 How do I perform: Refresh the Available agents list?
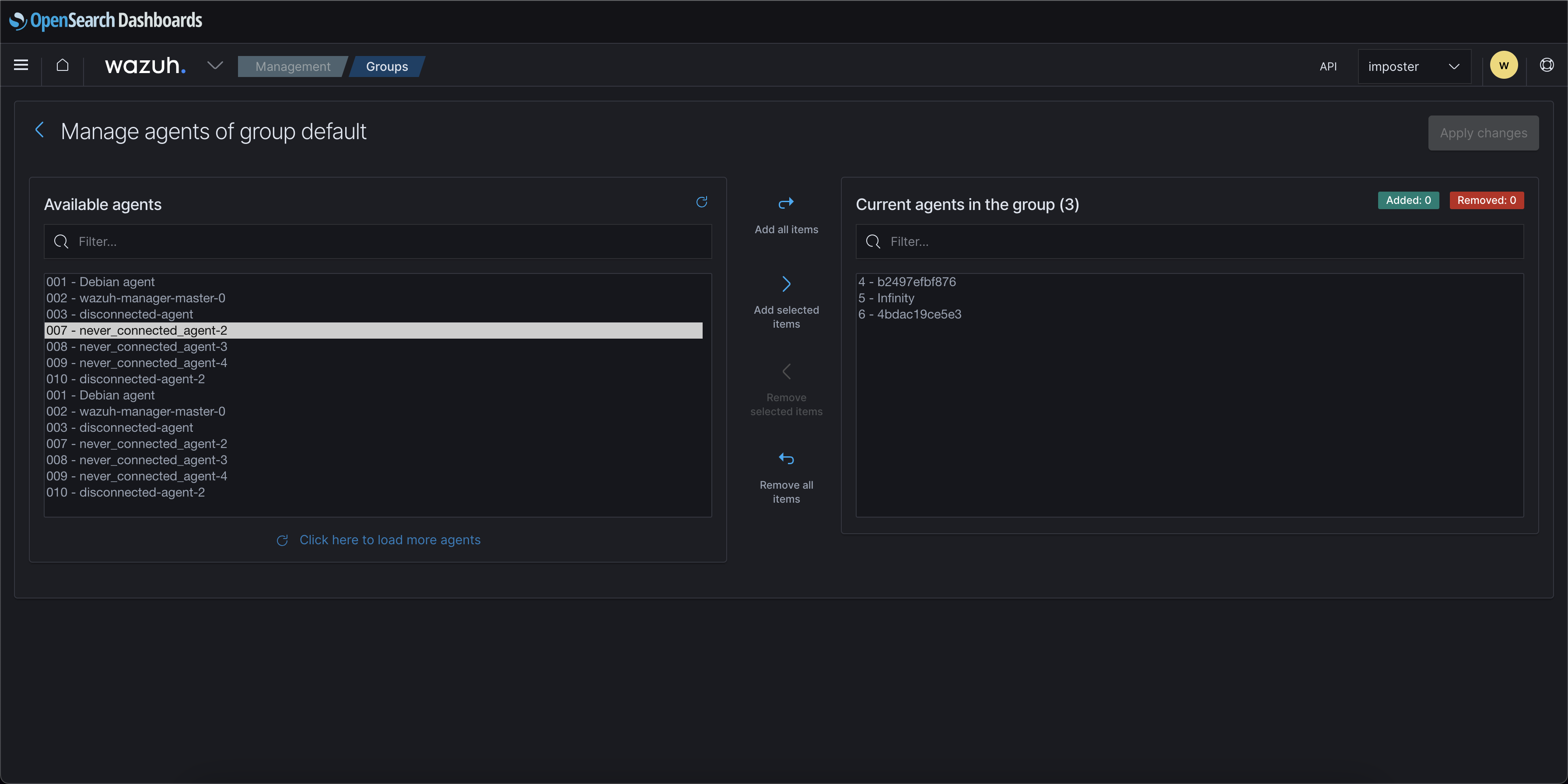702,202
